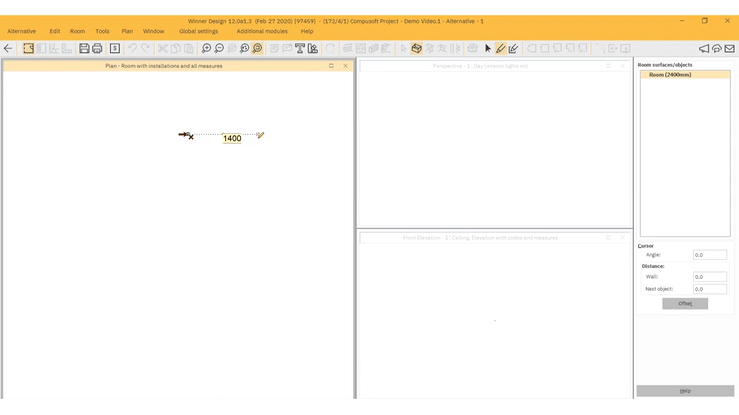Click the Save disk icon
739x415 pixels.
pos(84,48)
